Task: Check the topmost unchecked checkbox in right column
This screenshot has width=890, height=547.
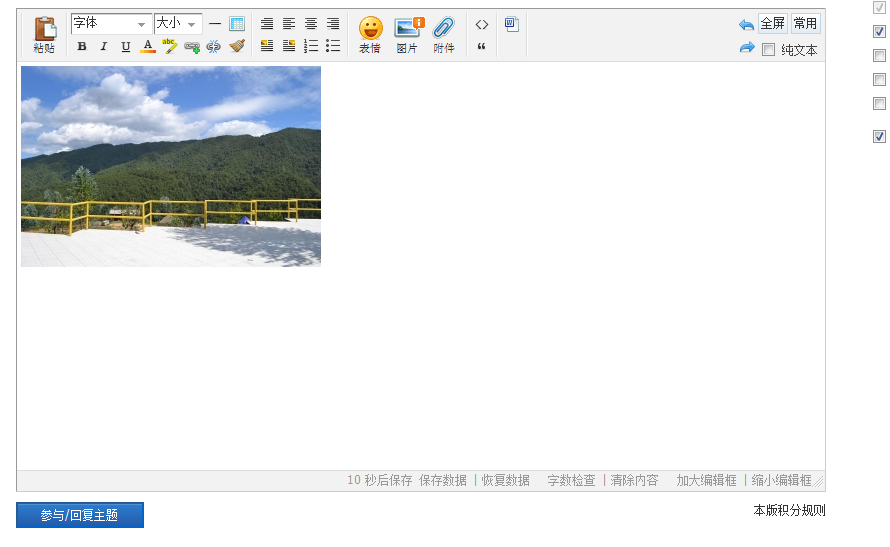Action: [x=879, y=56]
